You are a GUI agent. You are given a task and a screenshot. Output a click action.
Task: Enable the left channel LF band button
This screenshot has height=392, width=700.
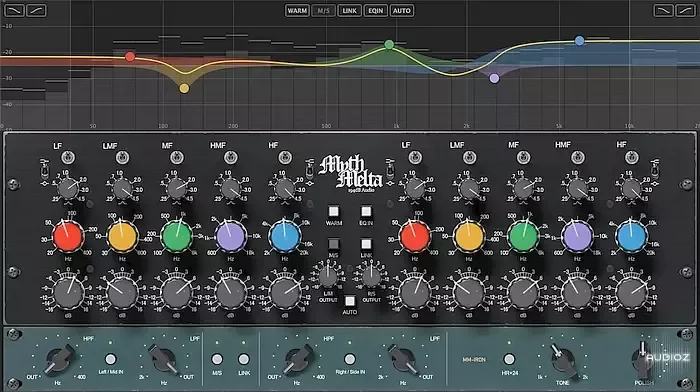pos(68,157)
